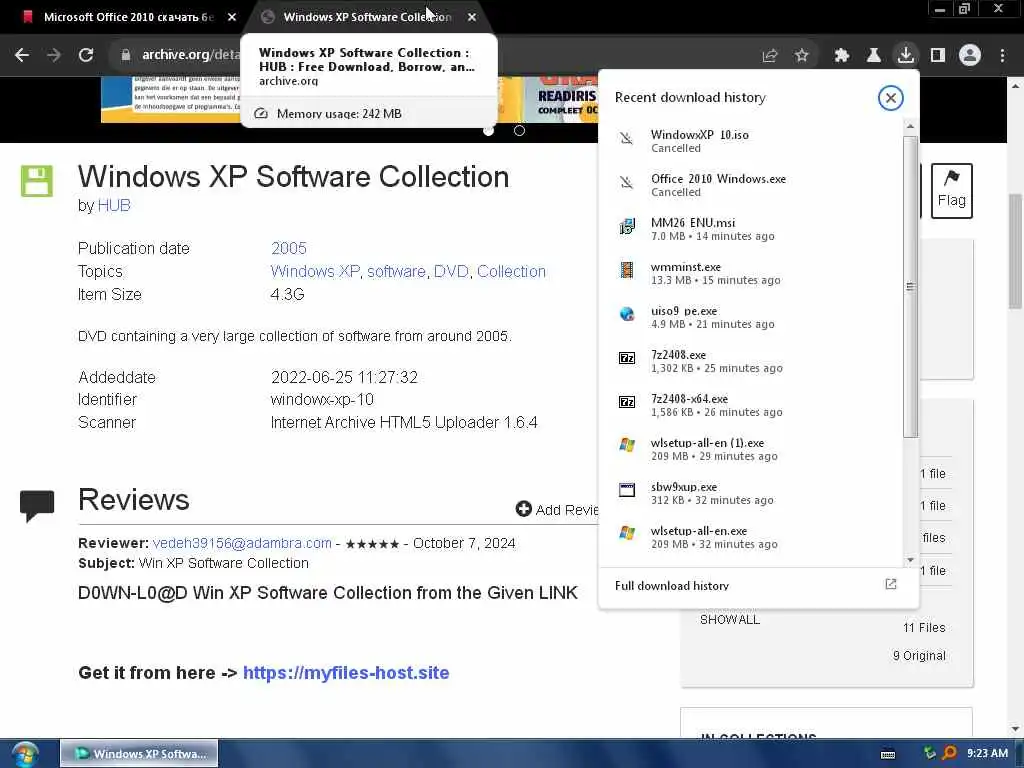Click Add Review
Viewport: 1024px width, 768px height.
pyautogui.click(x=556, y=509)
